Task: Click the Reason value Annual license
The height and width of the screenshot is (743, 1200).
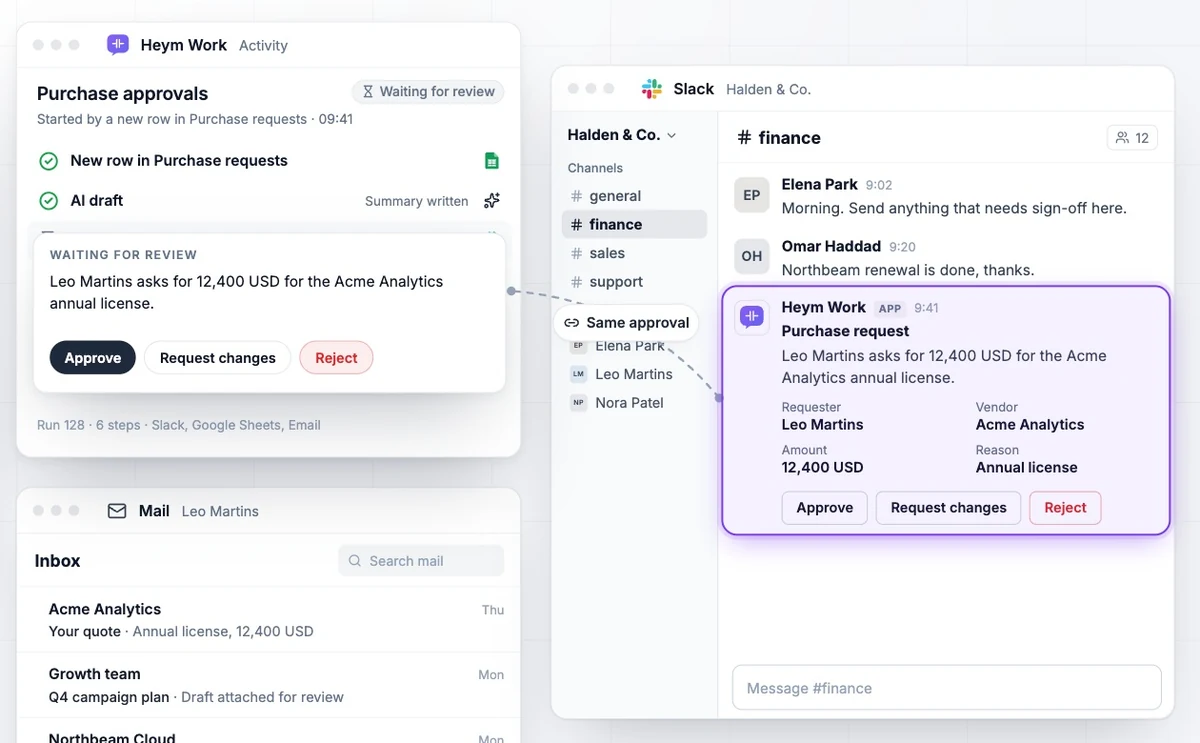Action: click(1027, 467)
